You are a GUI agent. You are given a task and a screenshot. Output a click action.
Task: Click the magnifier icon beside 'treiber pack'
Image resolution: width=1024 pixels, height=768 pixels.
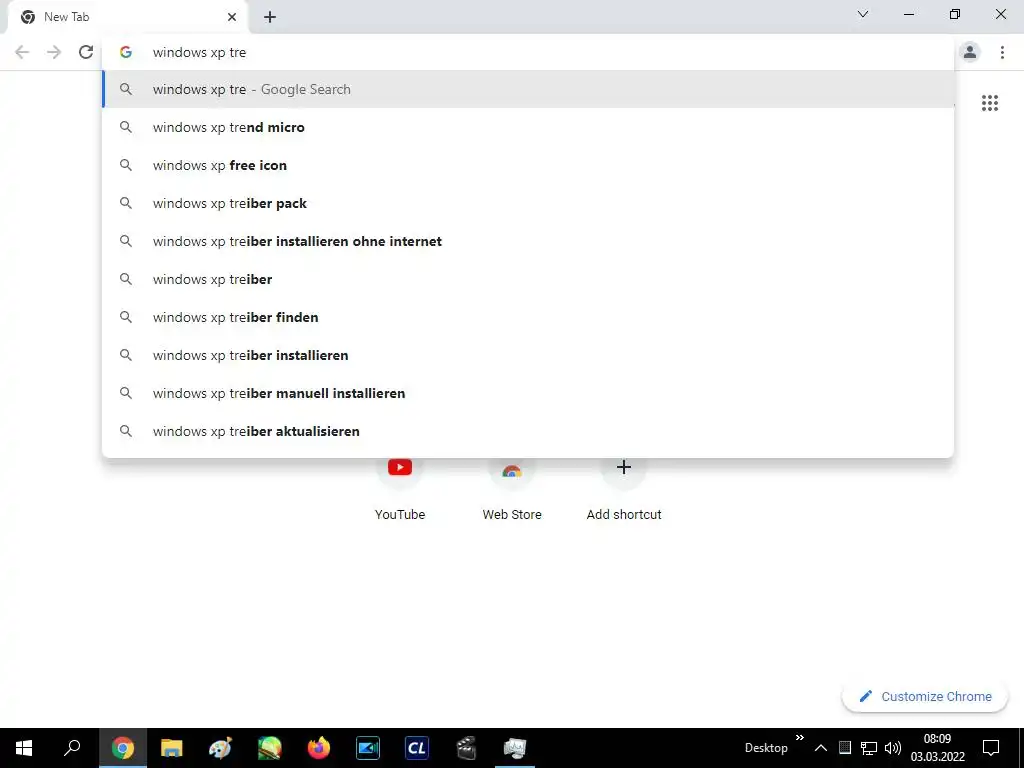(x=126, y=203)
